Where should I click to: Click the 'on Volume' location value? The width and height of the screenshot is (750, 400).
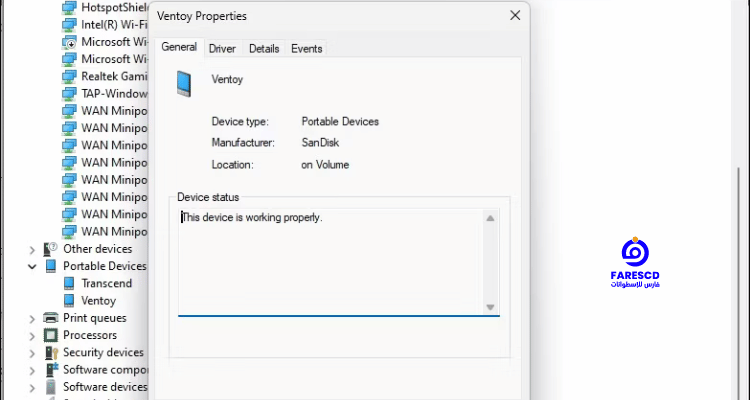(x=325, y=165)
